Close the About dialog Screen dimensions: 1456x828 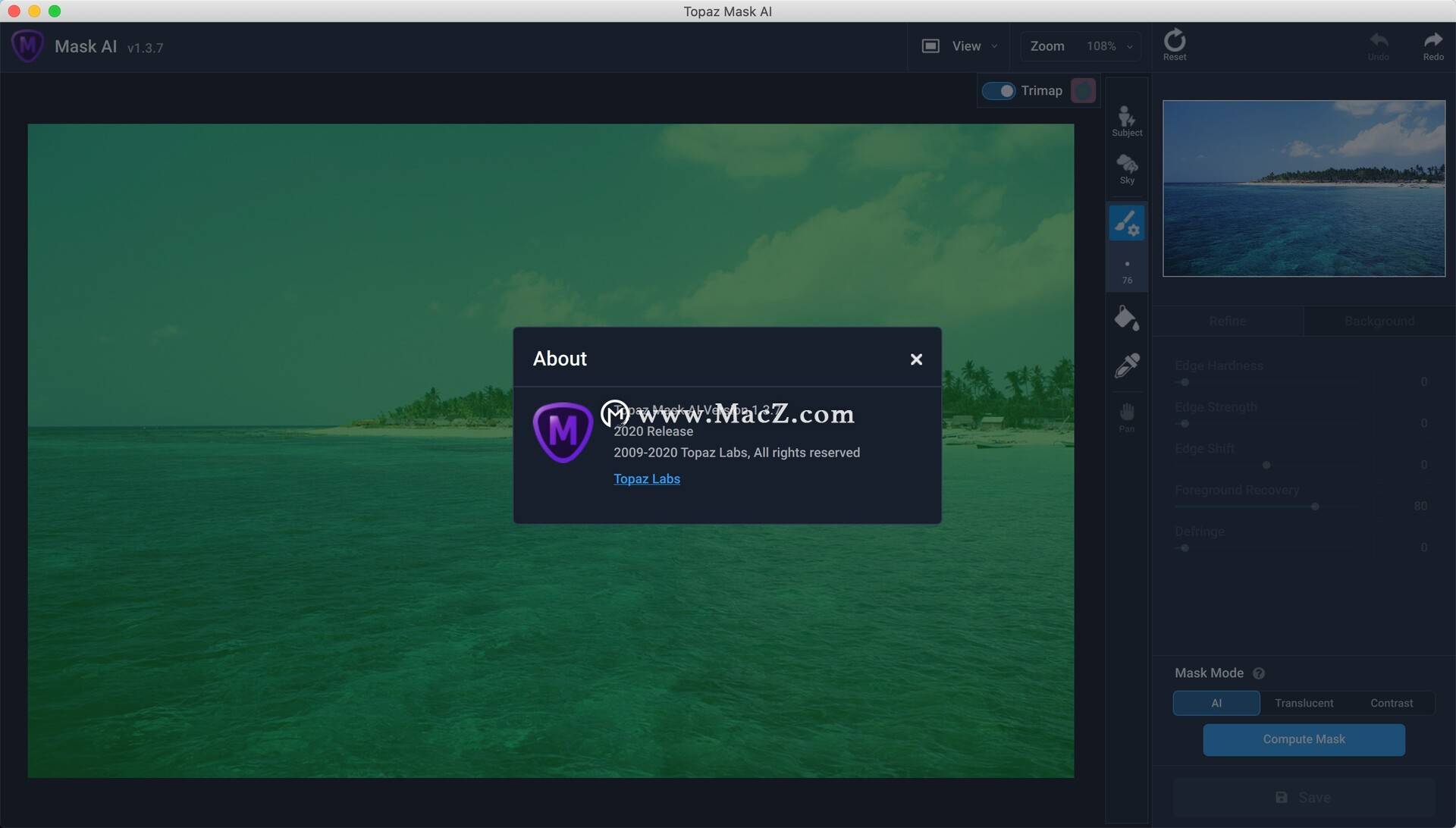916,359
